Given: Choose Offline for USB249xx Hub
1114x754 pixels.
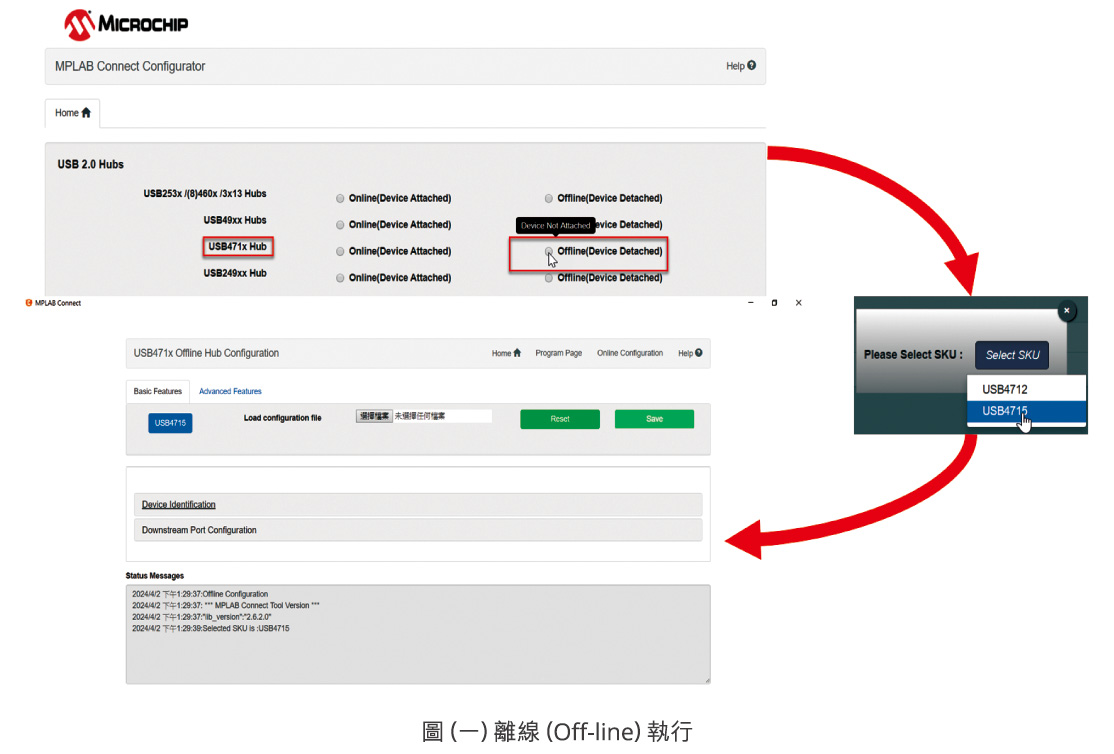Looking at the screenshot, I should 549,277.
